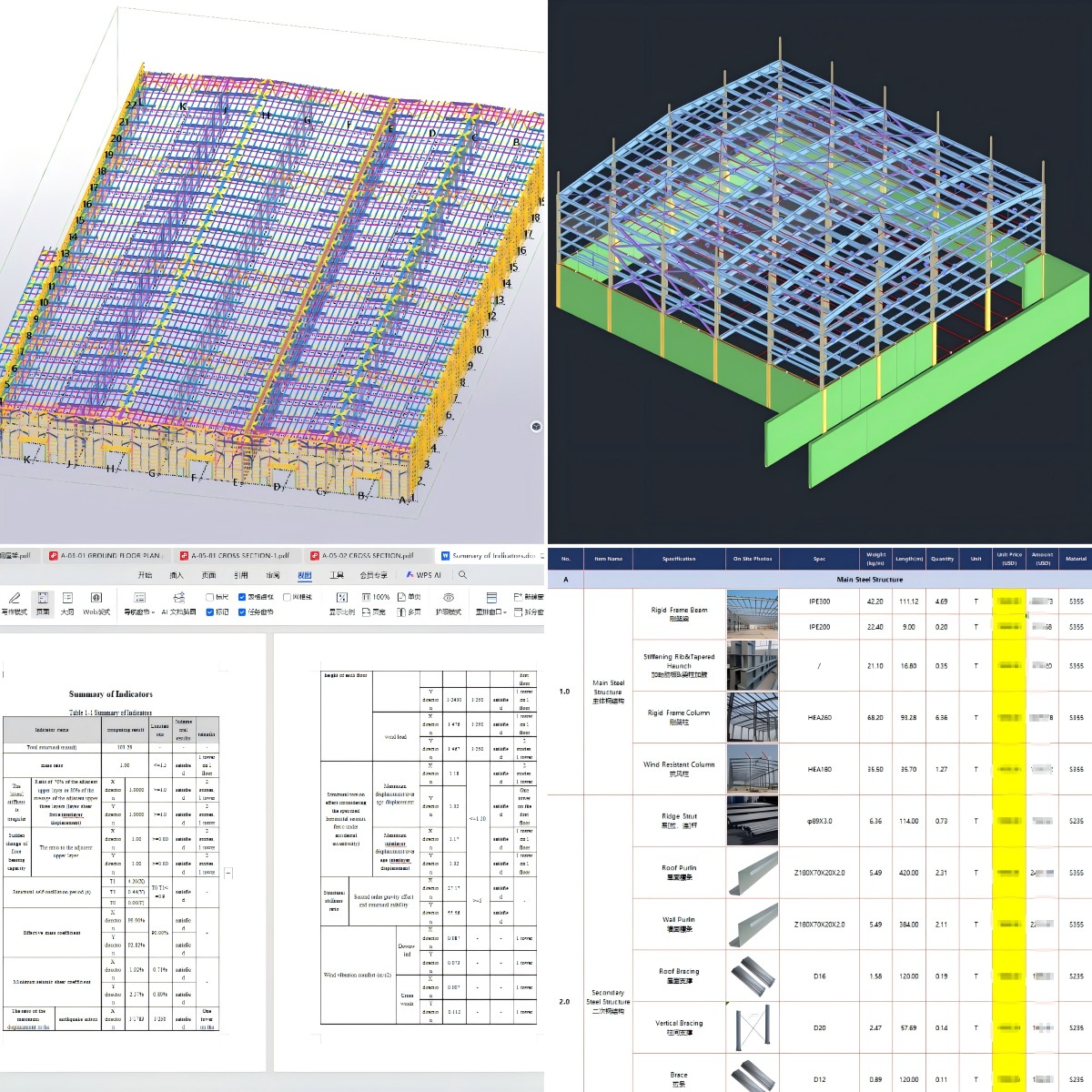The width and height of the screenshot is (1092, 1092).
Task: Open the Outline view icon
Action: [x=67, y=599]
